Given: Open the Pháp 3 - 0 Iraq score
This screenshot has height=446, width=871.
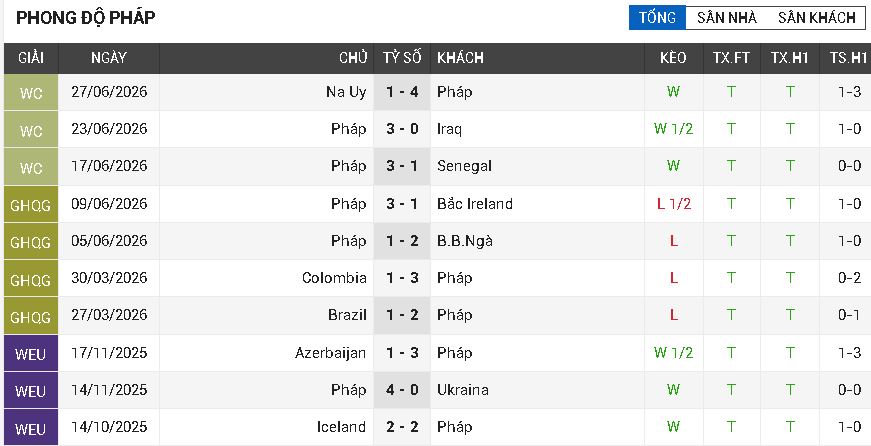Looking at the screenshot, I should pyautogui.click(x=402, y=129).
